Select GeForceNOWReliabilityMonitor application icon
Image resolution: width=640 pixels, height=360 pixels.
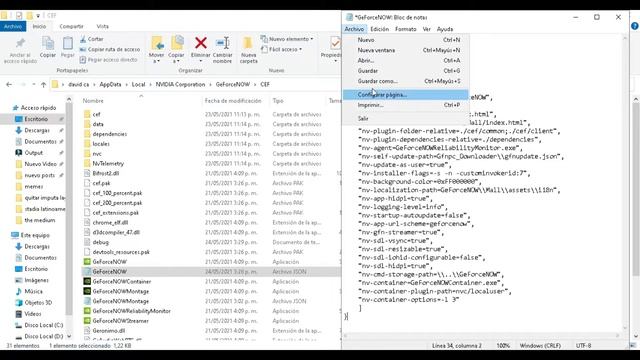87,311
